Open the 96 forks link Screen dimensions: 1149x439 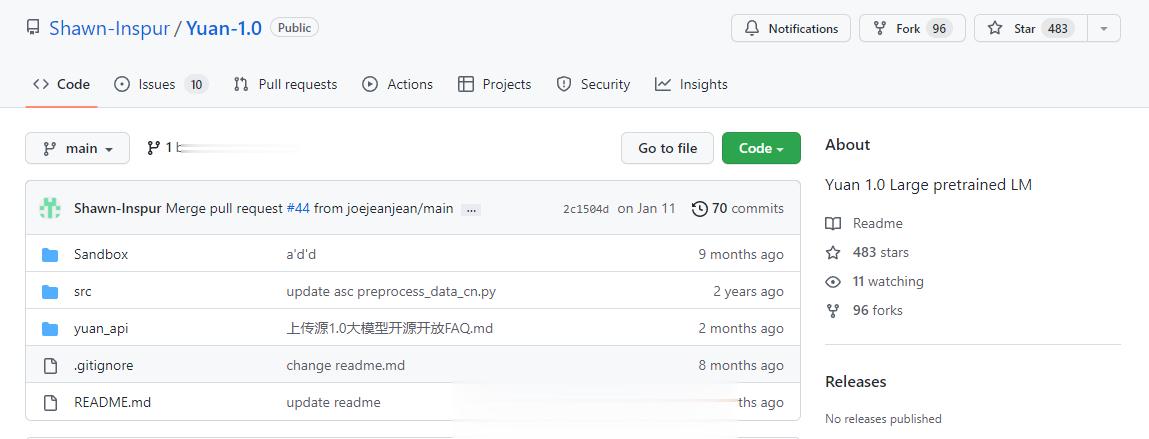pyautogui.click(x=878, y=310)
